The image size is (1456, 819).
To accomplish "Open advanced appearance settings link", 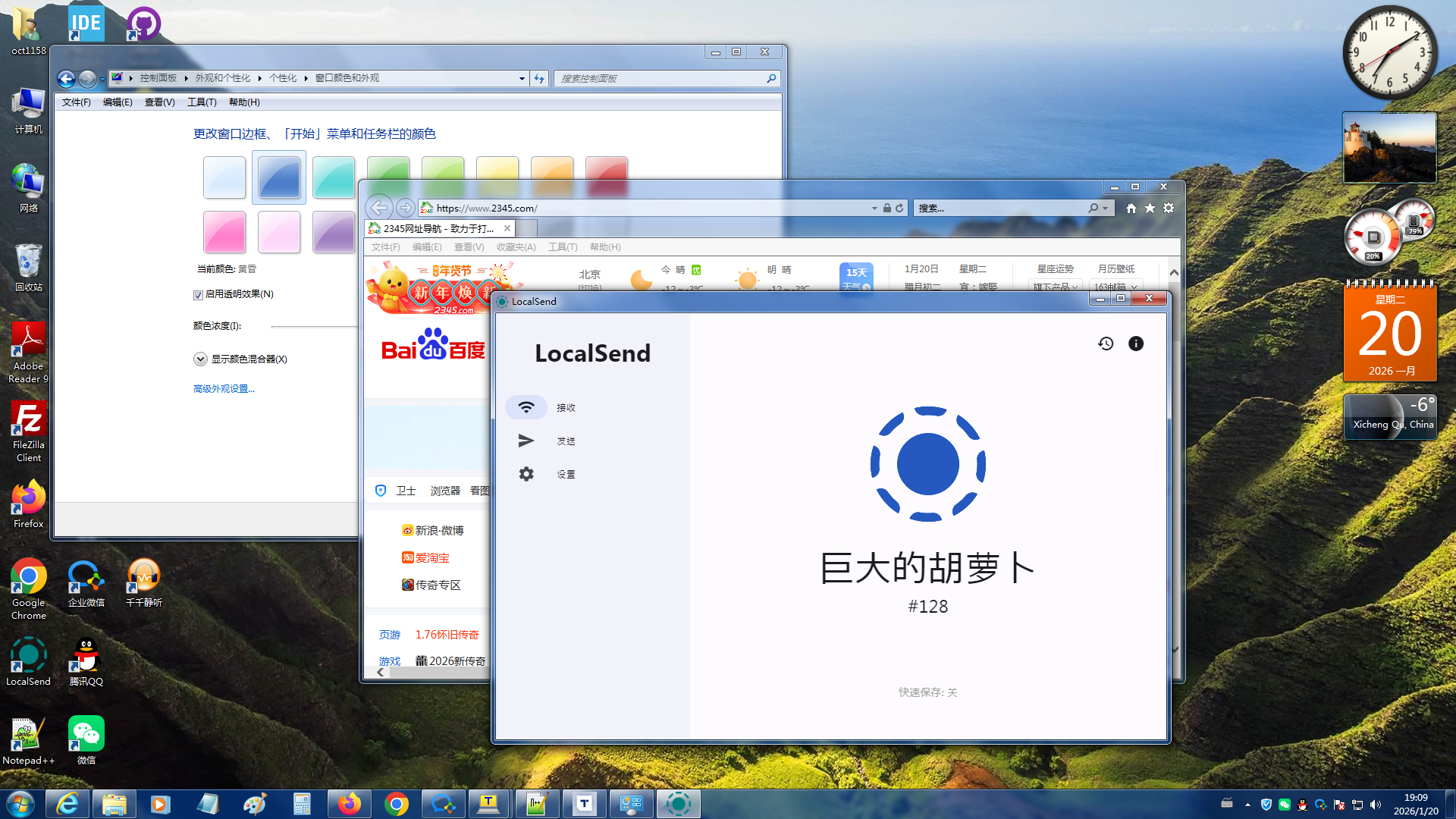I will (224, 389).
